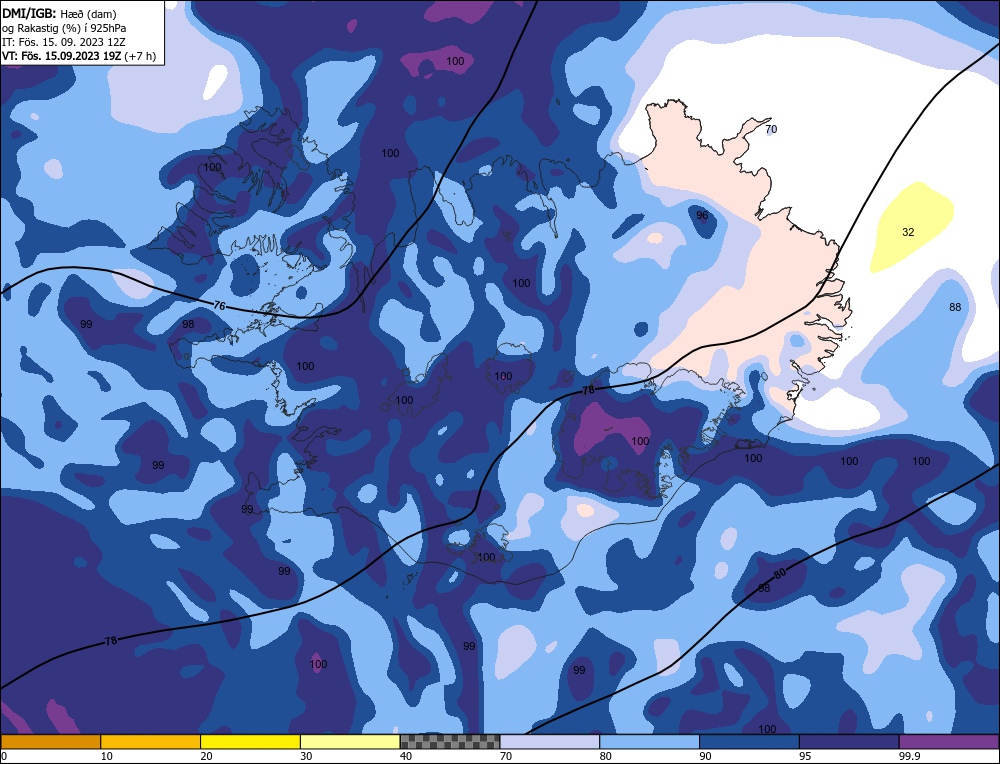This screenshot has height=764, width=1000.
Task: Click the dark orange 0–10 legend swatch
Action: click(x=50, y=742)
